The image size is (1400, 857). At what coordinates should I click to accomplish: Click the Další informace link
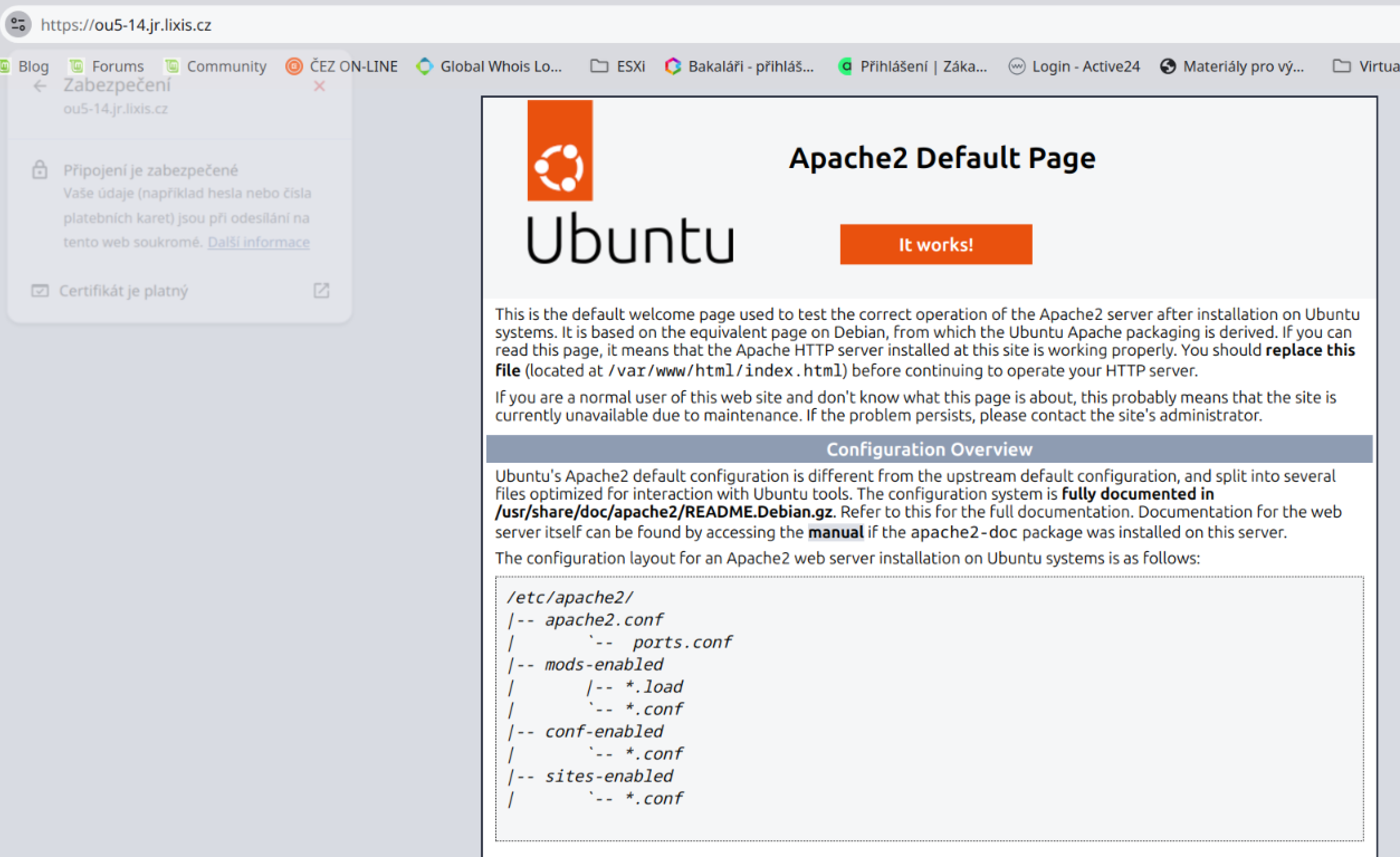click(259, 242)
